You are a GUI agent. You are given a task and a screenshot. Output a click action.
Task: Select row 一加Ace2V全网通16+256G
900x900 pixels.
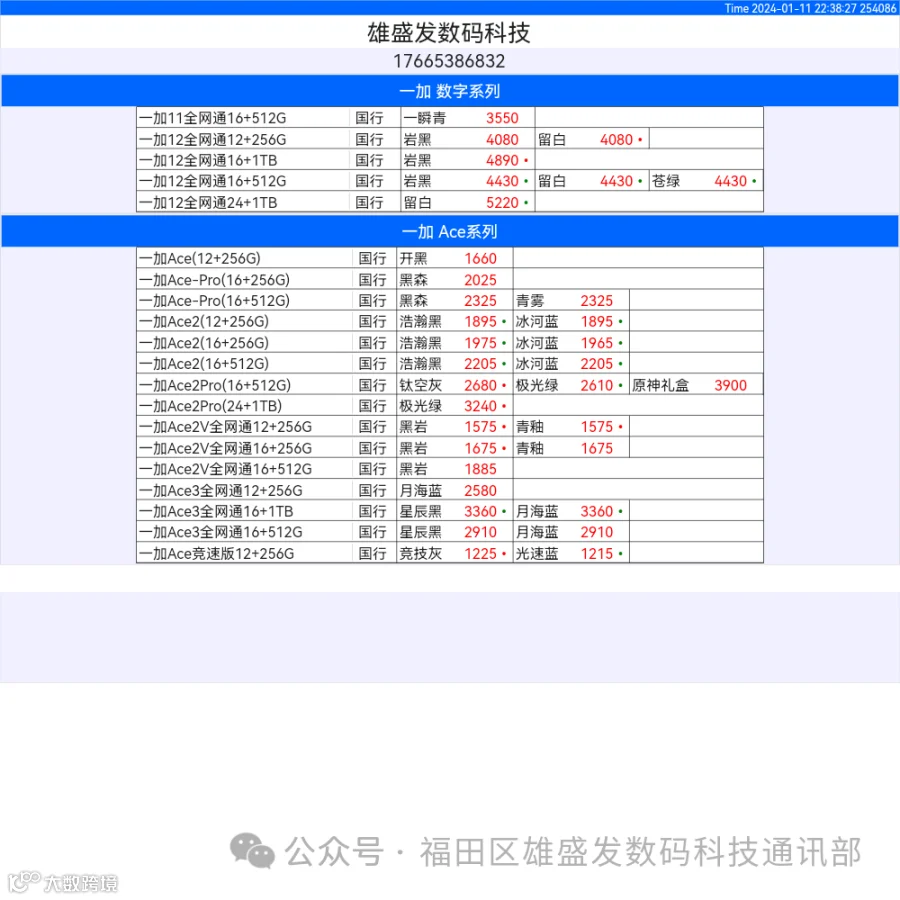(450, 448)
